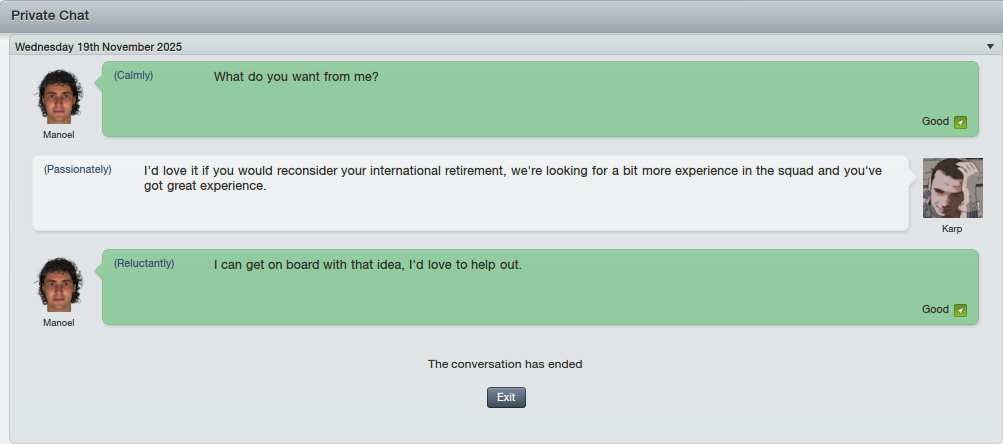Screen dimensions: 1003x444
Task: Click the Private Chat title bar
Action: pos(502,16)
